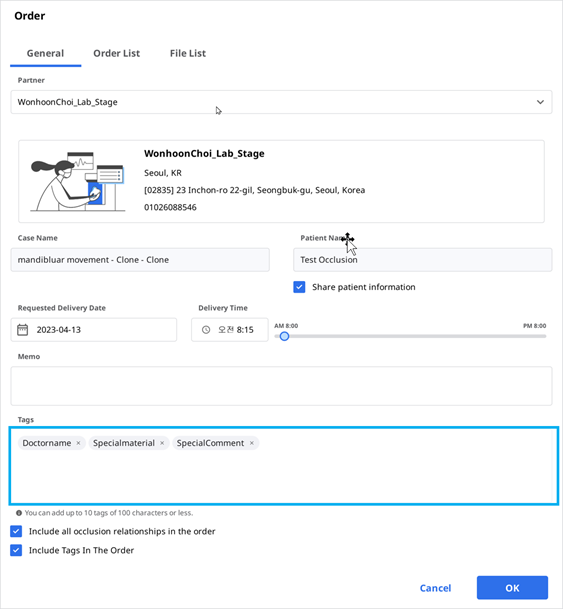Viewport: 563px width, 609px height.
Task: Open the Delivery Time selector
Action: pos(229,330)
